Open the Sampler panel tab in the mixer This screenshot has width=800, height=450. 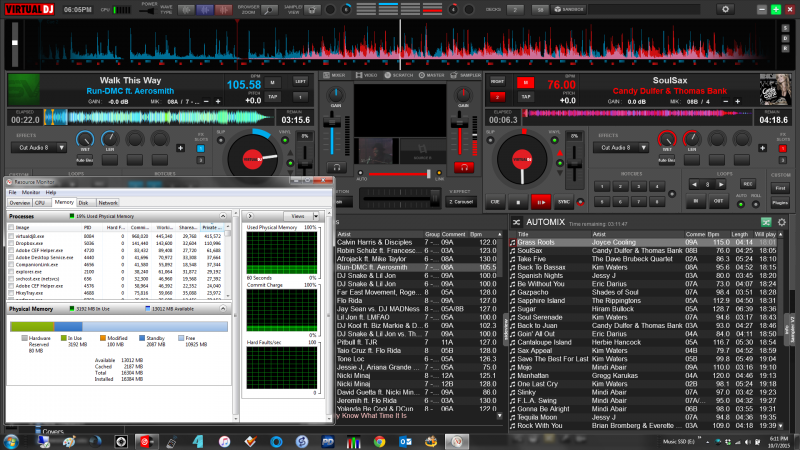click(466, 75)
